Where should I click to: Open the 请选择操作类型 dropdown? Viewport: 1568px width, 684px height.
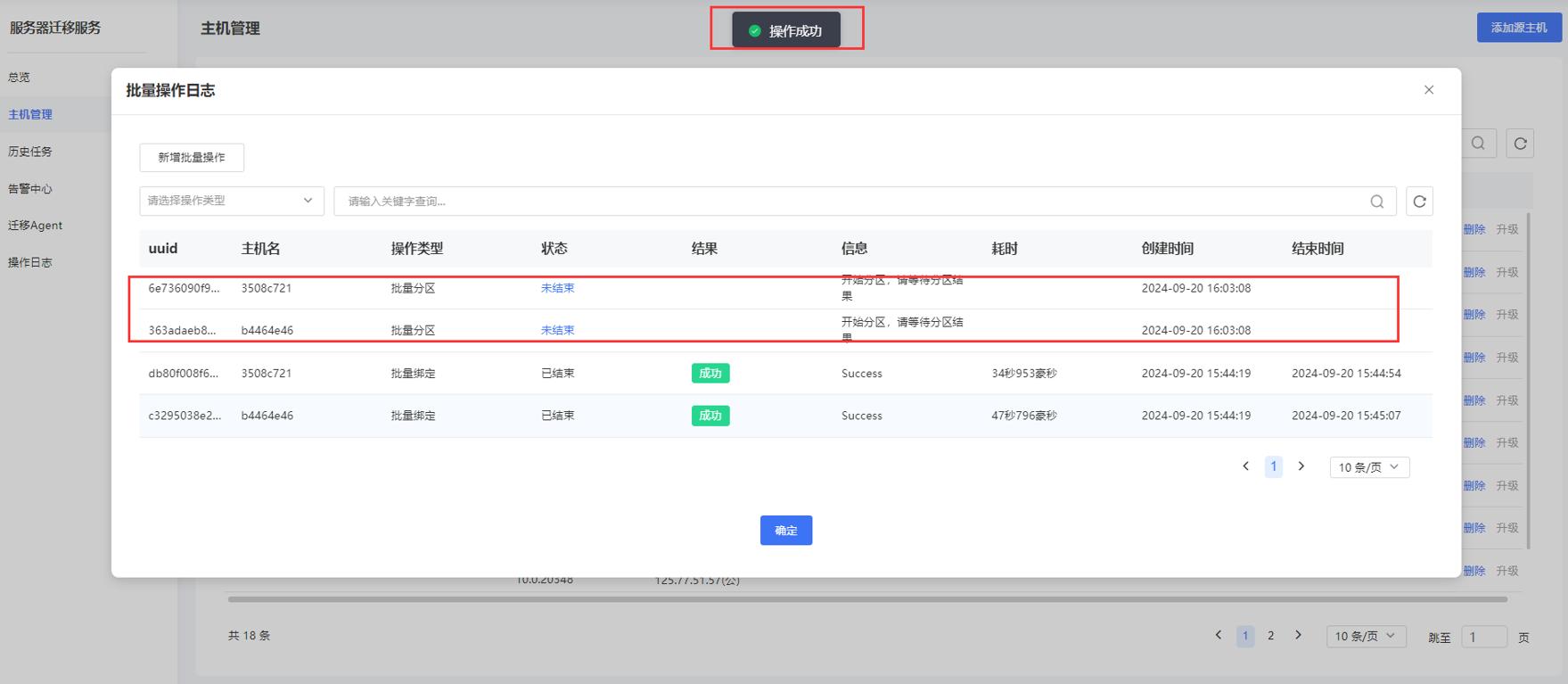pos(232,202)
